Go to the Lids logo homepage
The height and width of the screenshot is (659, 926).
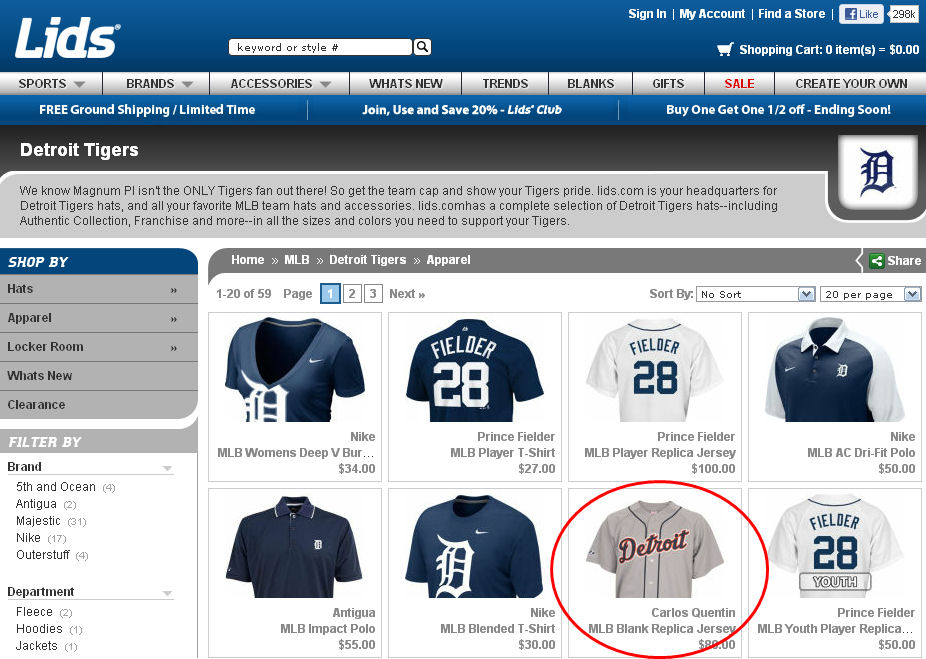pos(67,38)
